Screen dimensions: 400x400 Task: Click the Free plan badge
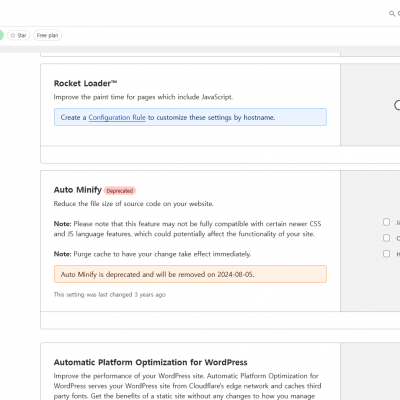(x=47, y=35)
